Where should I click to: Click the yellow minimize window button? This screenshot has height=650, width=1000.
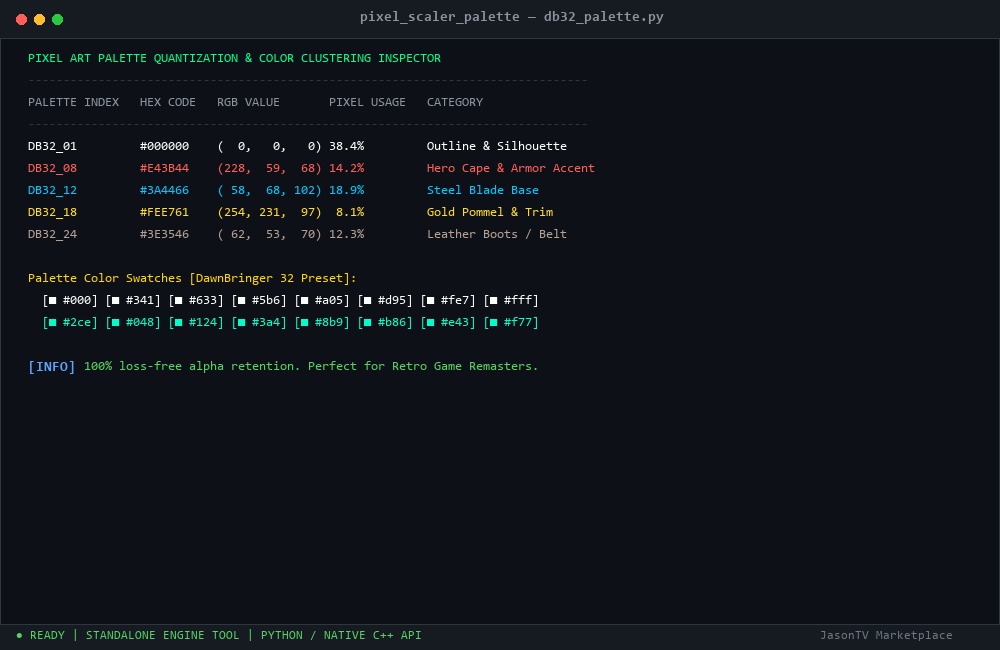click(x=40, y=19)
